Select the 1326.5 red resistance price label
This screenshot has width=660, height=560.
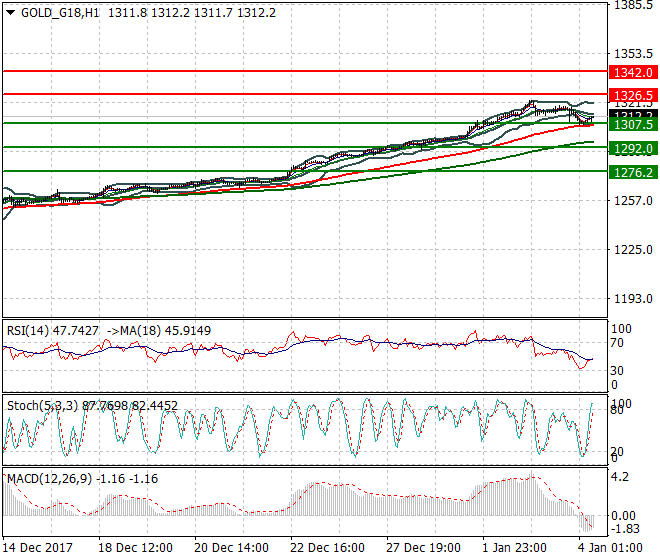point(633,95)
